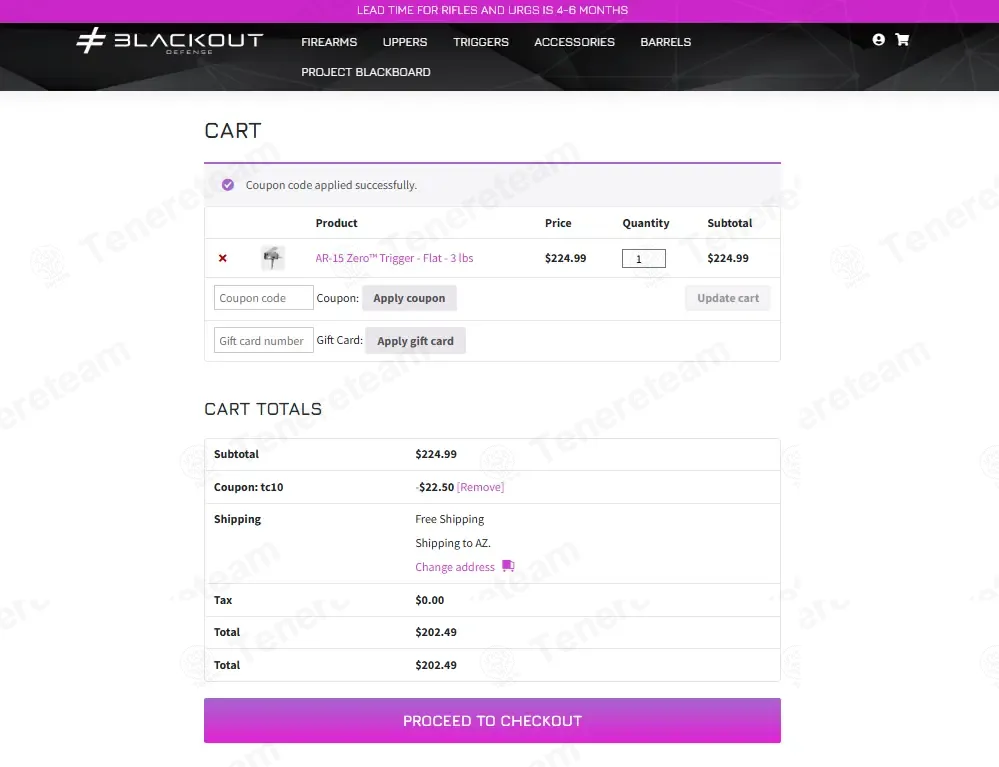
Task: Go to Project Blackboard page
Action: click(x=365, y=72)
